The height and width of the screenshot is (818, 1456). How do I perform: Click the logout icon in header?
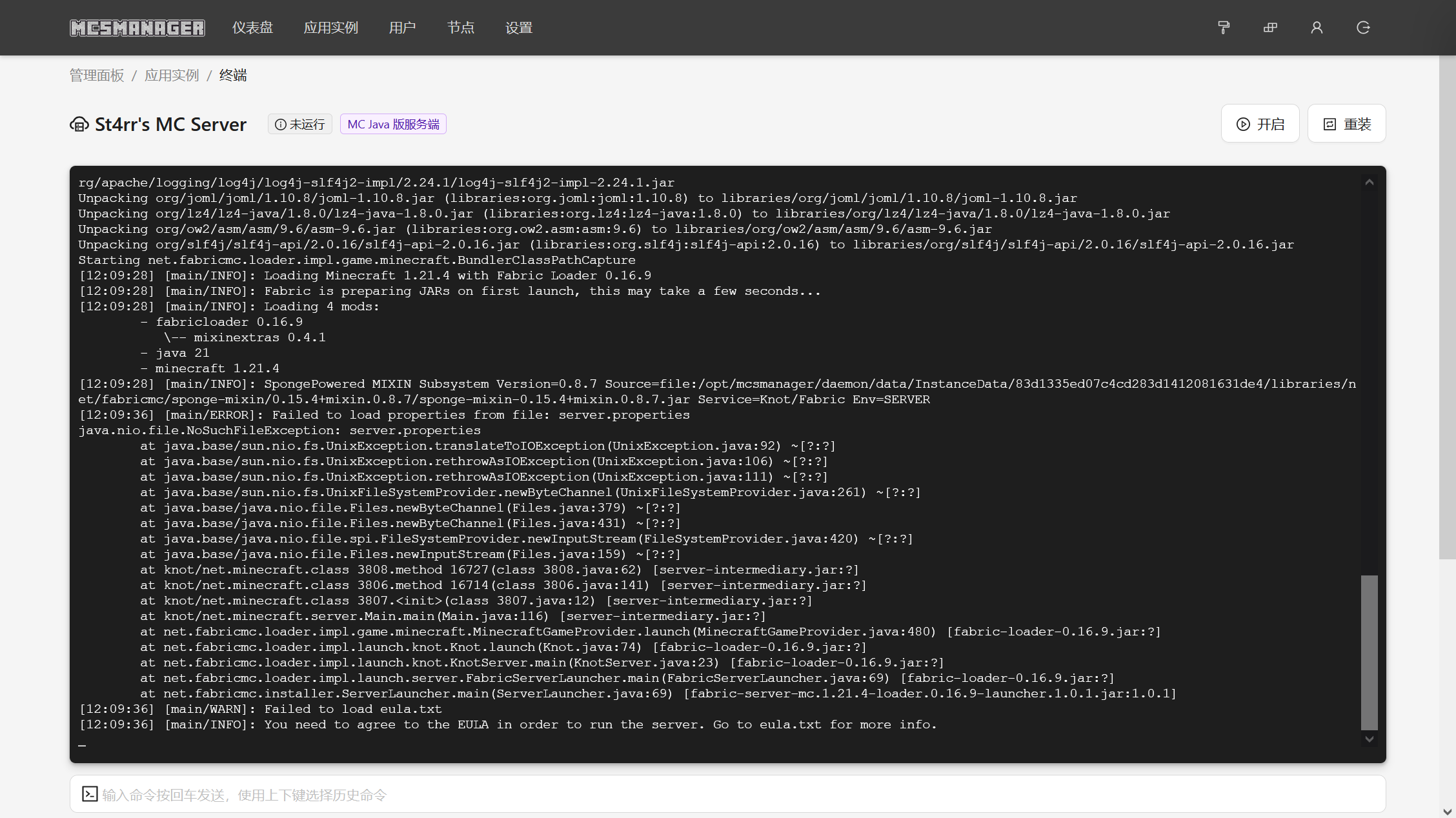(x=1363, y=28)
